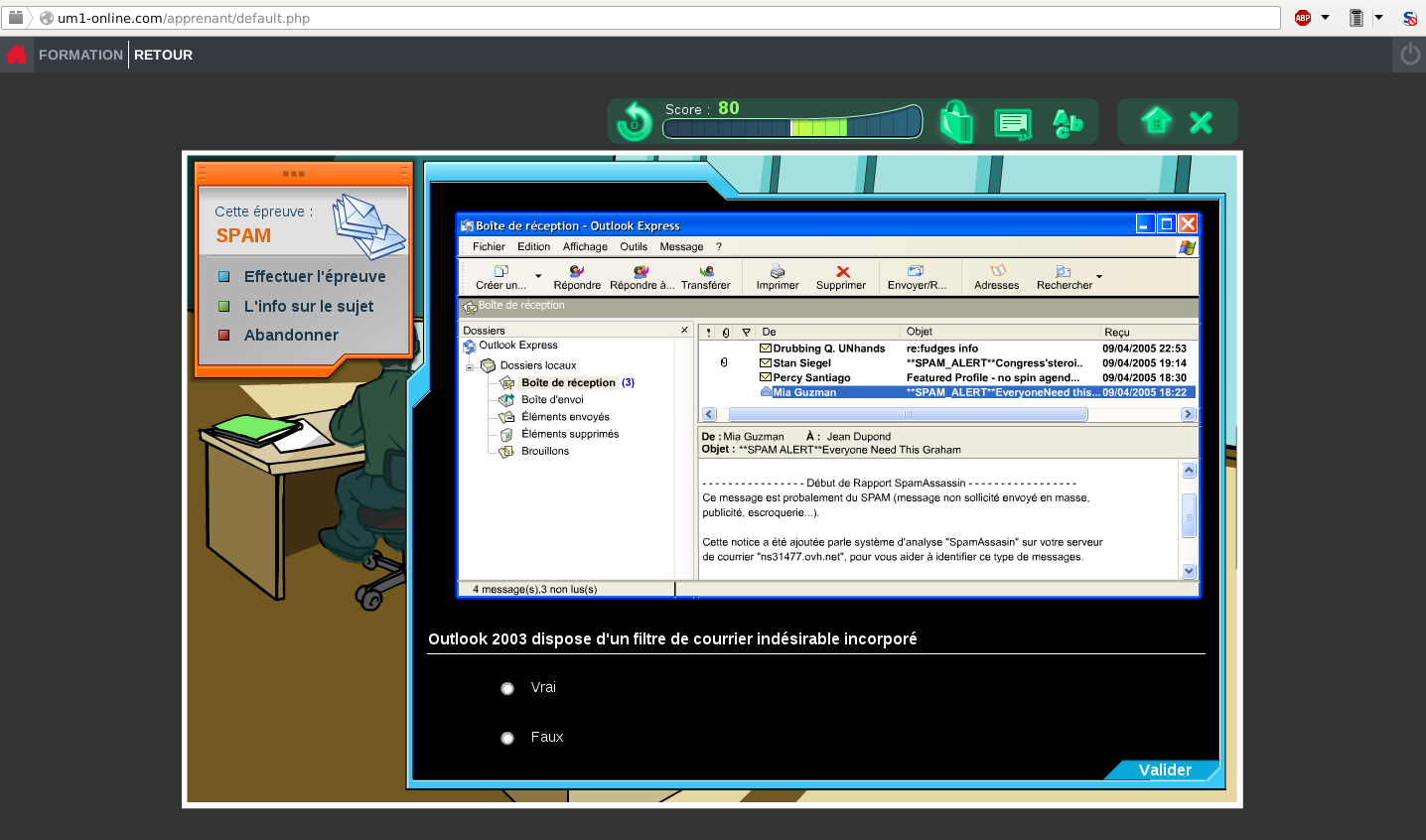Image resolution: width=1426 pixels, height=840 pixels.
Task: Click the Transférer toolbar icon
Action: [x=706, y=277]
